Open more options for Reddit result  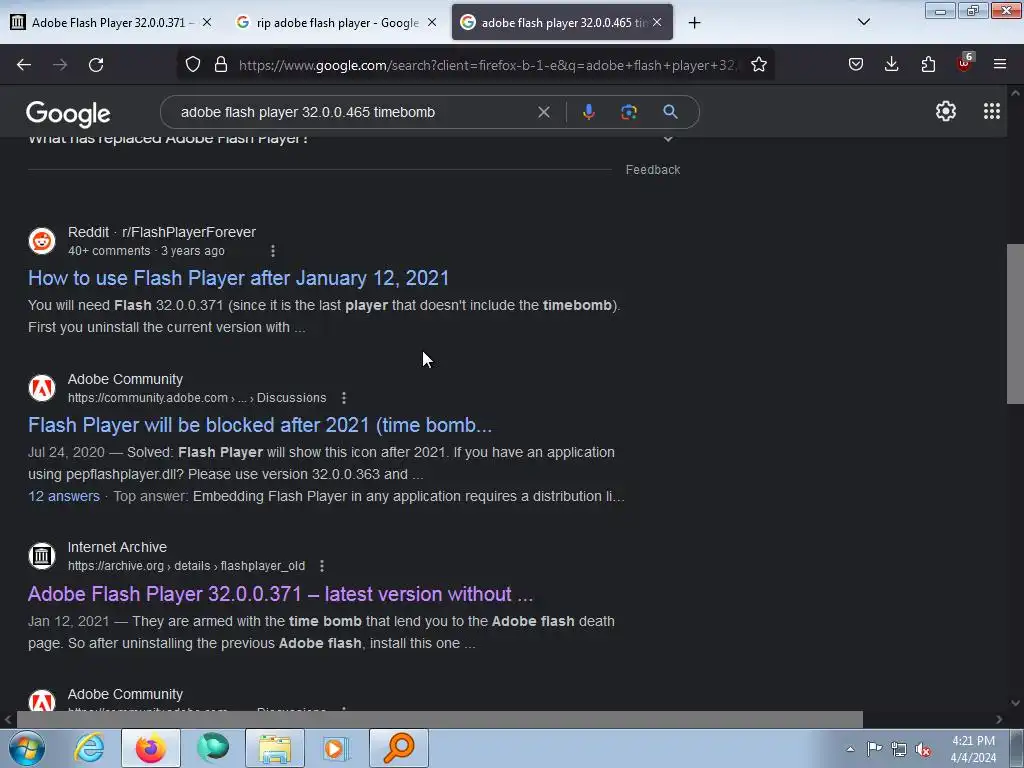click(x=273, y=251)
